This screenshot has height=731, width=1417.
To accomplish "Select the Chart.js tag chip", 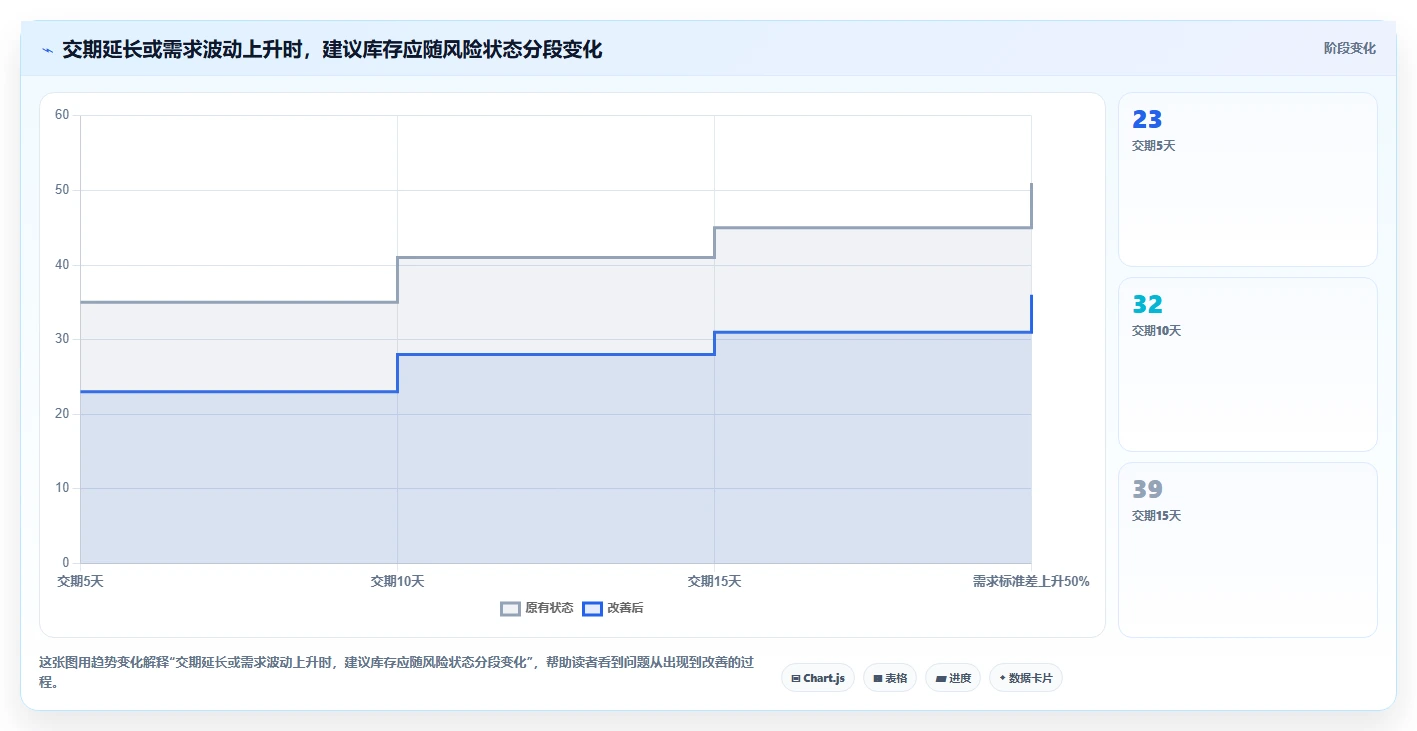I will pyautogui.click(x=818, y=678).
